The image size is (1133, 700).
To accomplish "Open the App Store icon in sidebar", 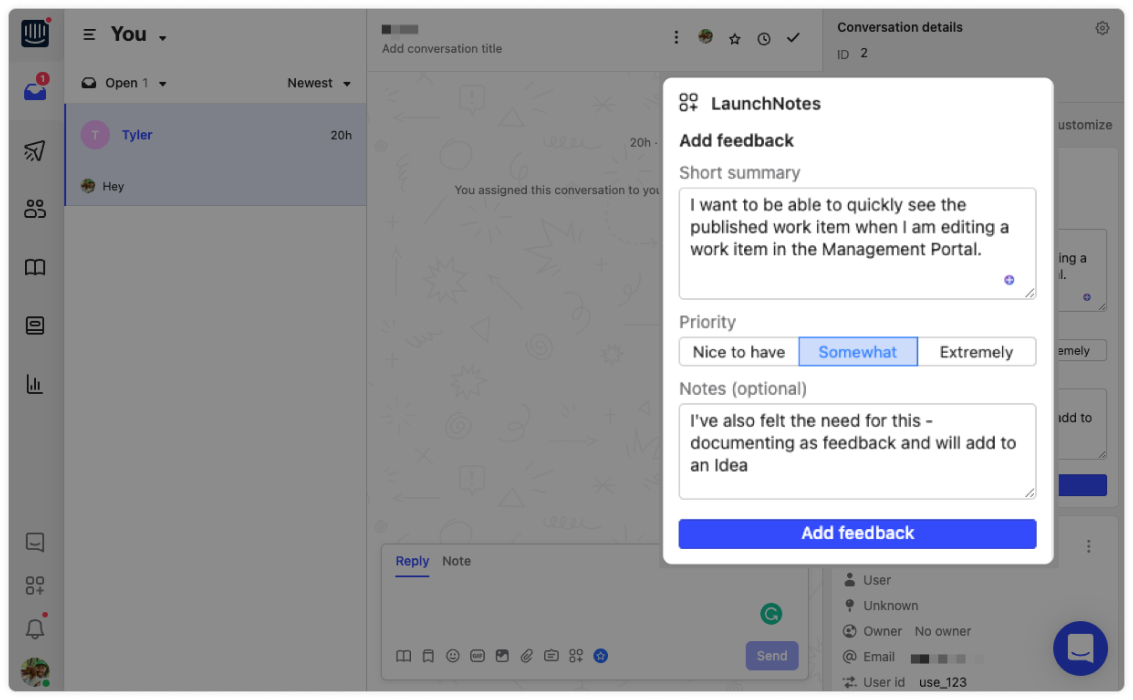I will pos(35,585).
